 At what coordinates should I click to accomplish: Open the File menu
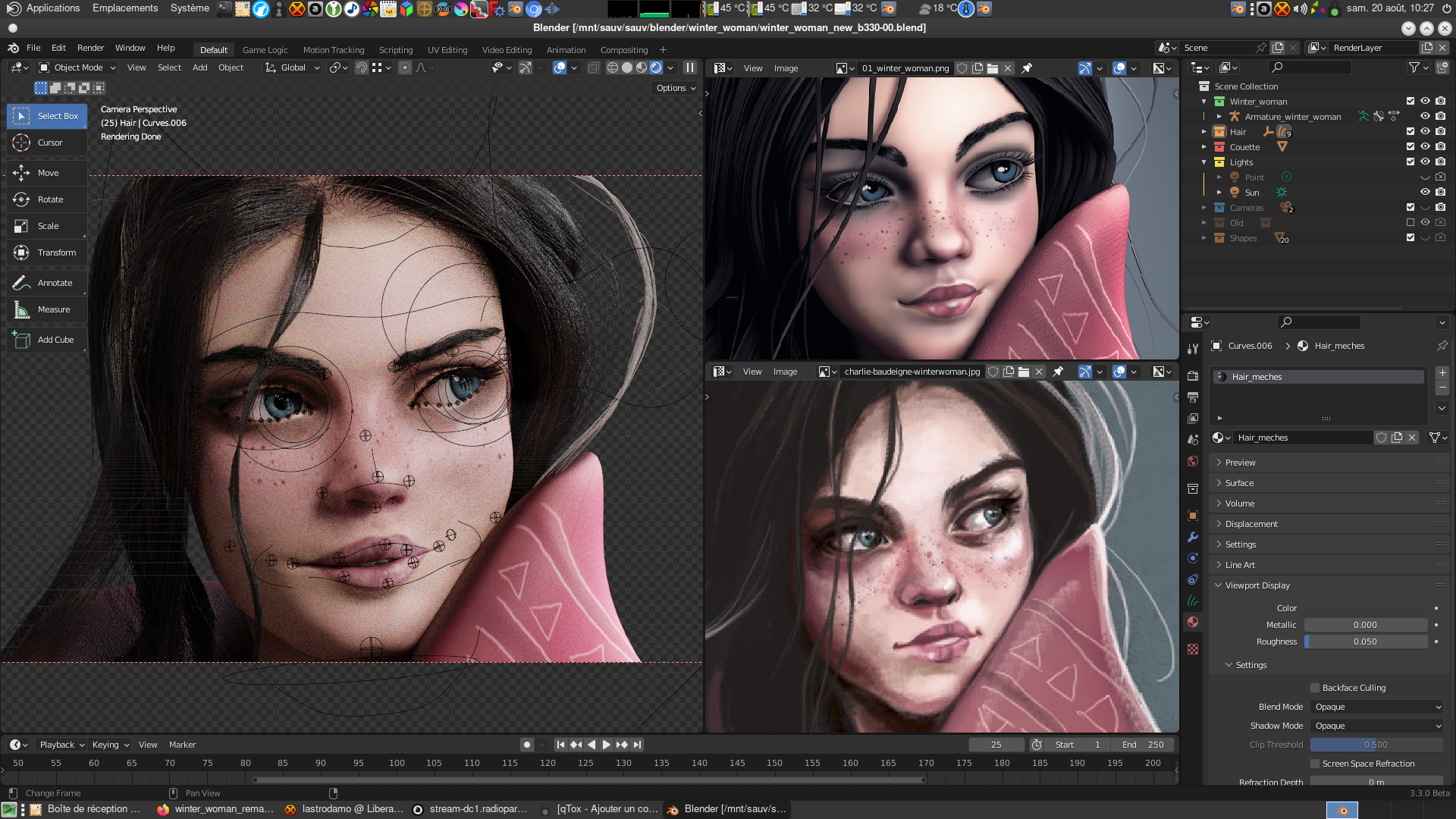pyautogui.click(x=33, y=48)
